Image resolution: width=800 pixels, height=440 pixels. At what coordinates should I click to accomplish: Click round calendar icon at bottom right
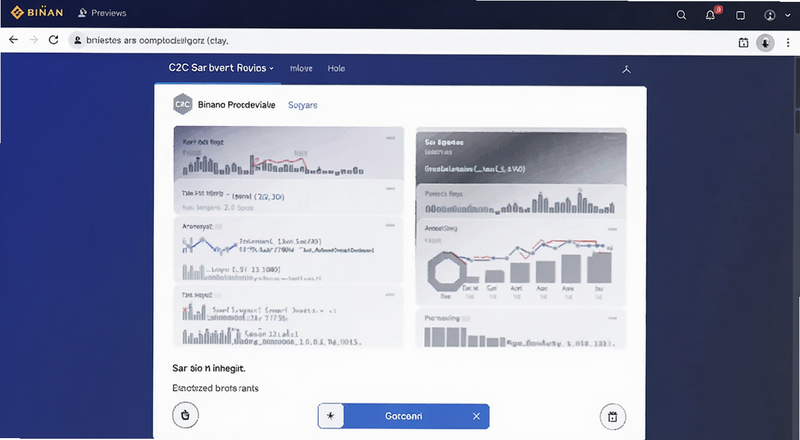613,417
